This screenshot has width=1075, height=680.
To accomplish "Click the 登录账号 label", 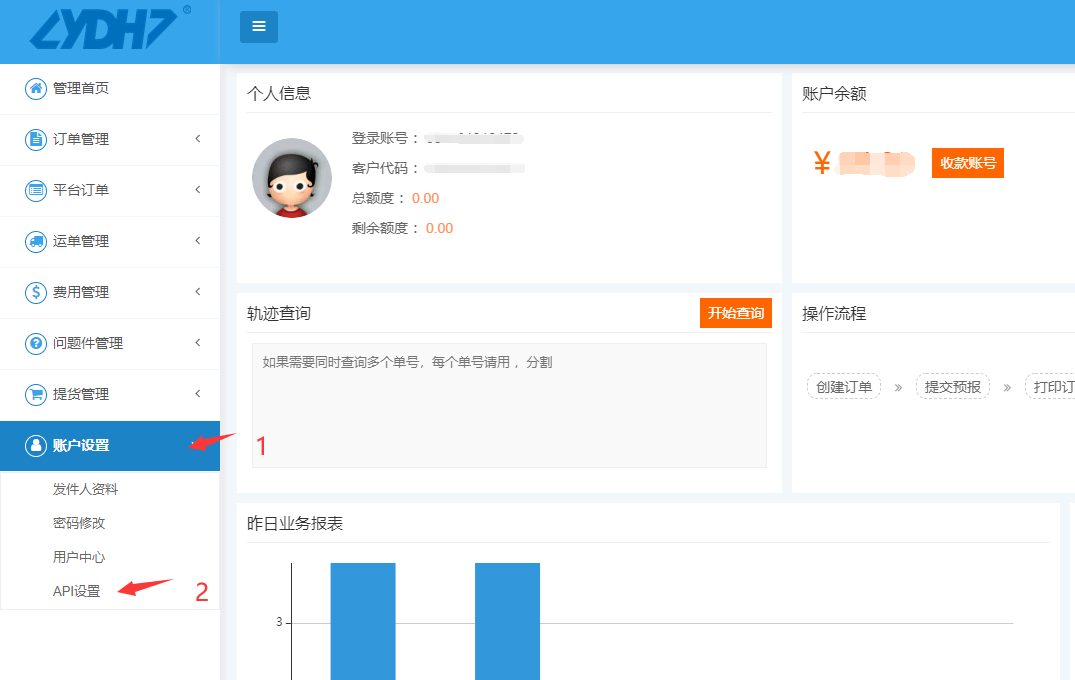I will pyautogui.click(x=385, y=138).
